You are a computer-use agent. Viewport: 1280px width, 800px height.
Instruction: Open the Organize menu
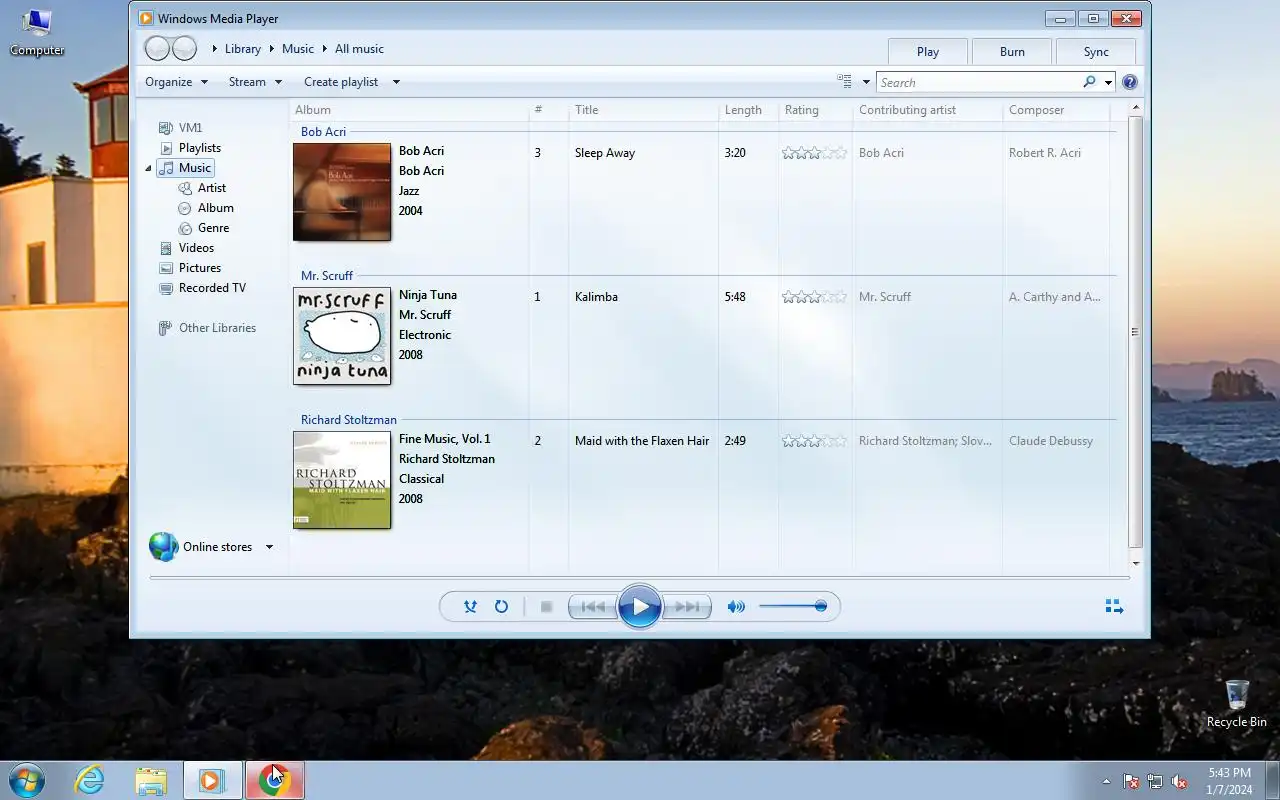coord(176,82)
